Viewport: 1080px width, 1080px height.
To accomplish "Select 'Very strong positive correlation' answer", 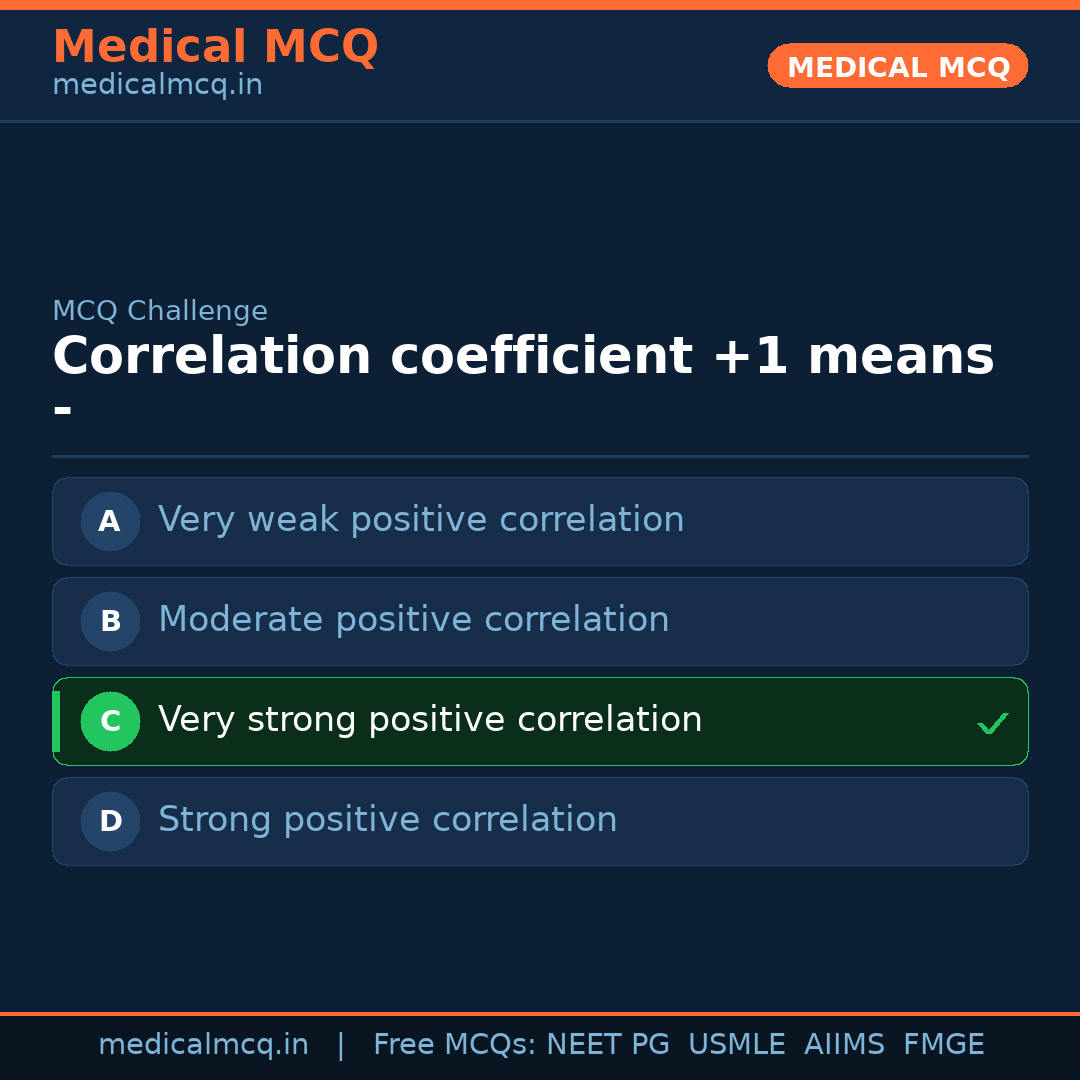I will pyautogui.click(x=430, y=720).
